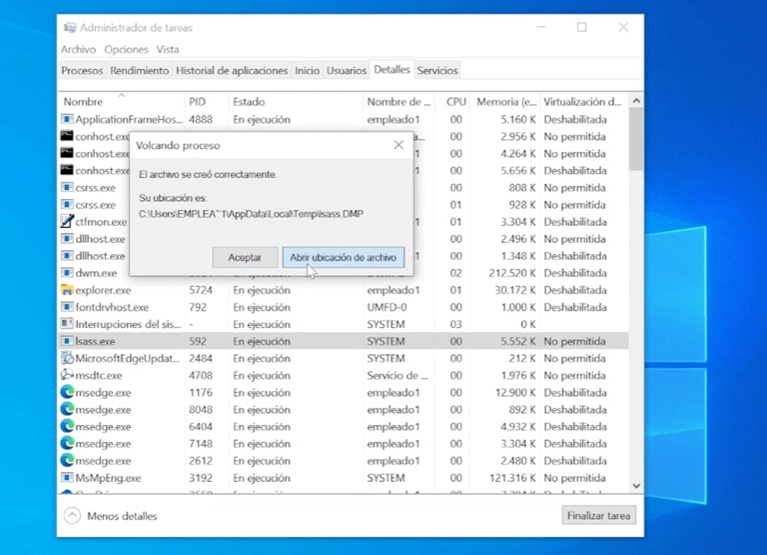Sort by the PID column header
The width and height of the screenshot is (767, 555).
click(x=207, y=102)
